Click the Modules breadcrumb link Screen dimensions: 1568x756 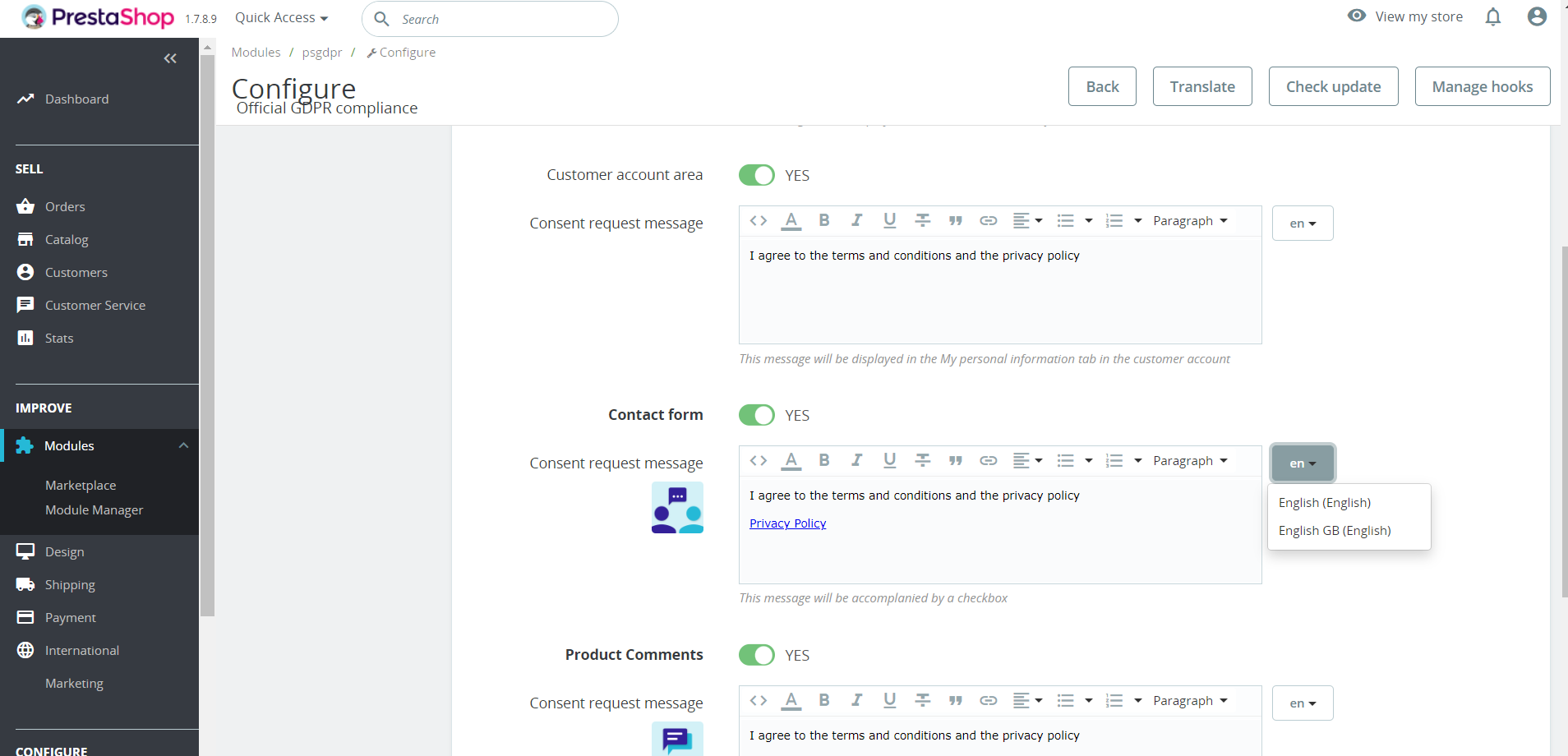pos(256,52)
